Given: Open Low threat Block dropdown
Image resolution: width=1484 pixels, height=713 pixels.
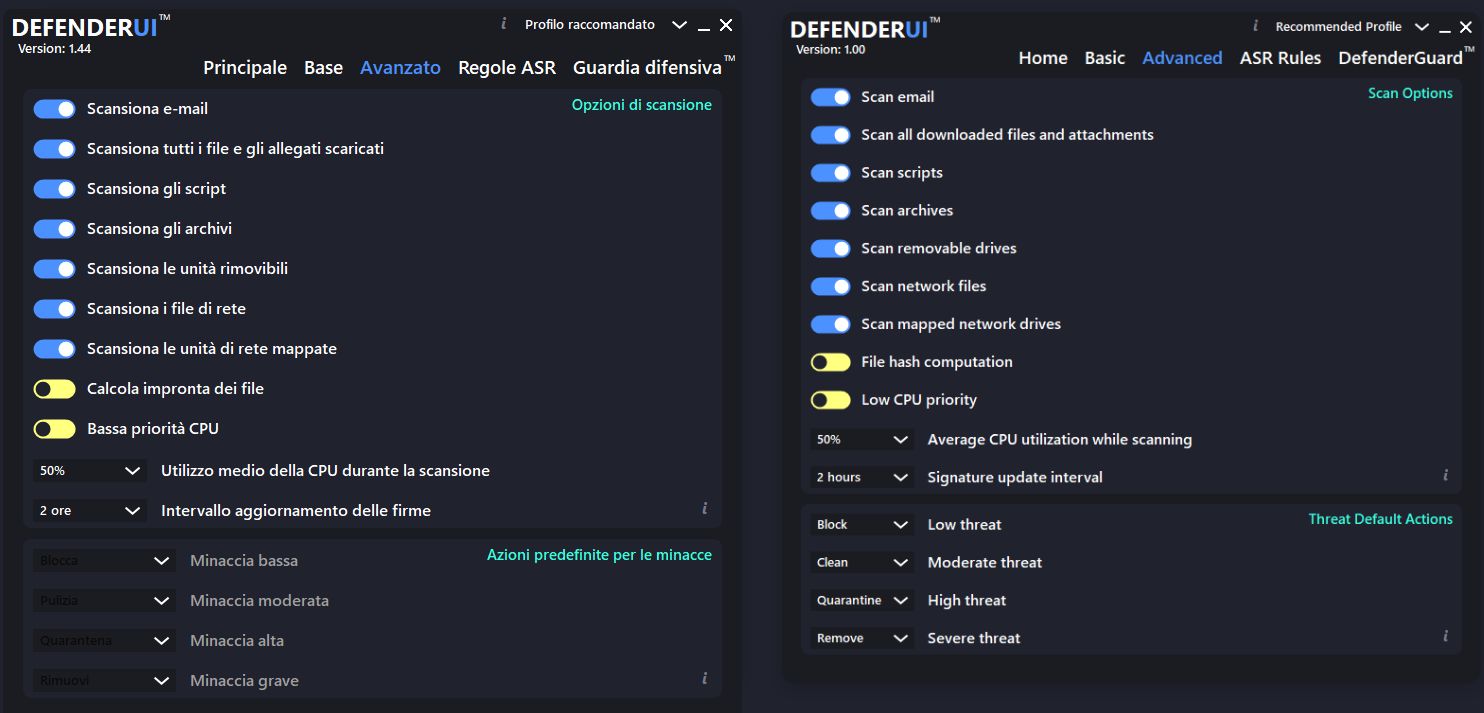Looking at the screenshot, I should click(x=862, y=524).
